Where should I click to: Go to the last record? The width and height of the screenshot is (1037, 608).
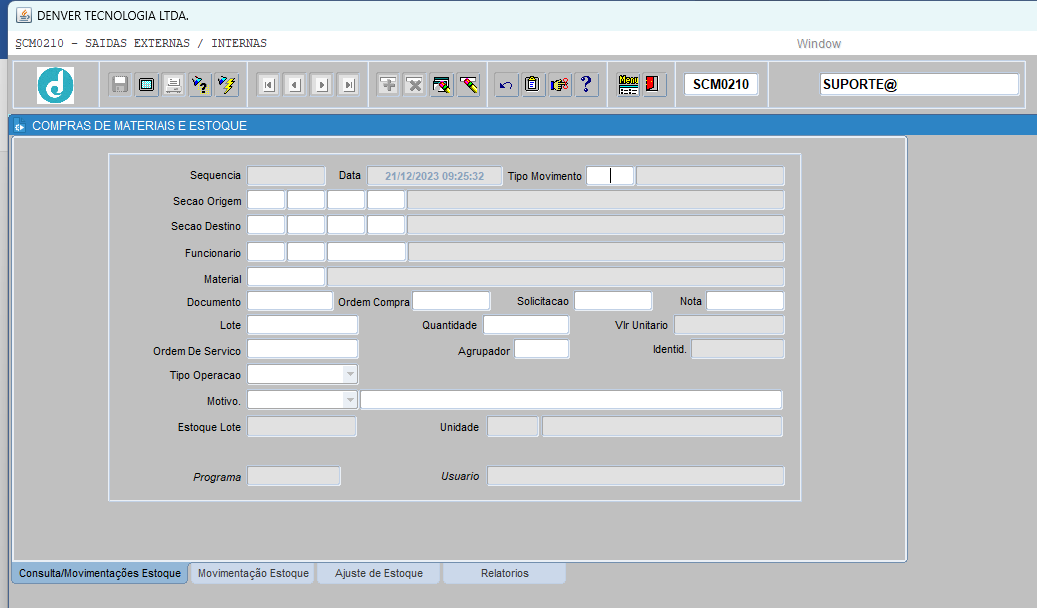pos(349,85)
